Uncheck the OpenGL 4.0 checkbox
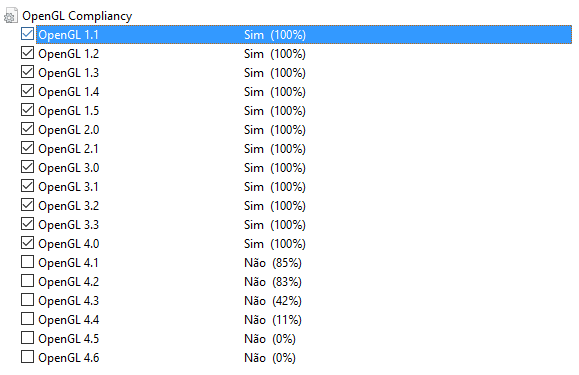The height and width of the screenshot is (375, 579). (x=27, y=243)
